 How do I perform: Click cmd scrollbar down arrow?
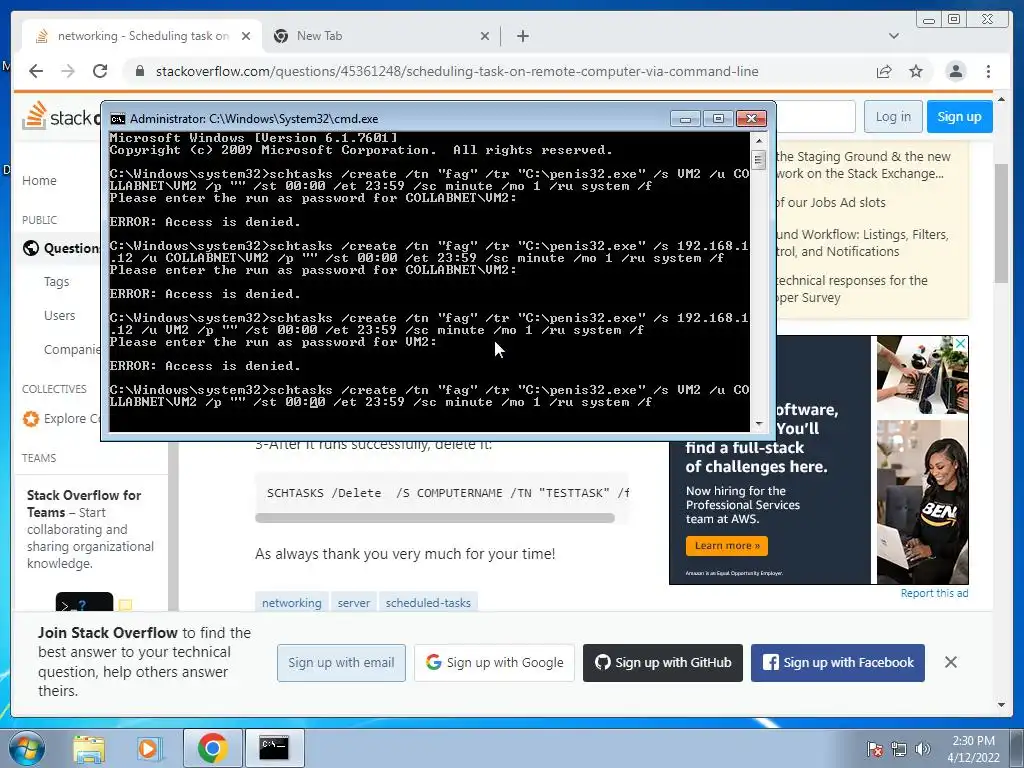pos(758,424)
